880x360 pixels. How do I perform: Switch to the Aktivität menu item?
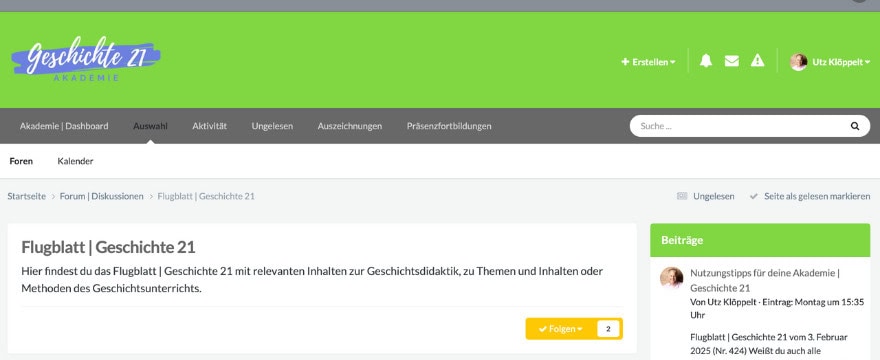coord(209,126)
